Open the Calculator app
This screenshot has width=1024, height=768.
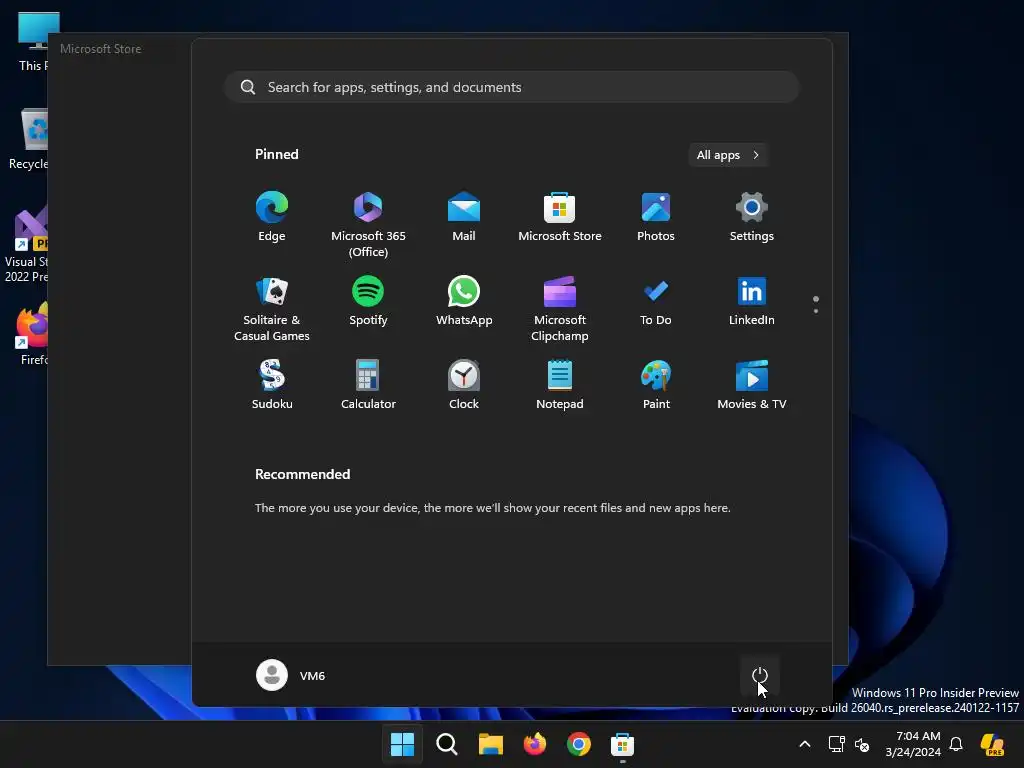click(x=368, y=385)
